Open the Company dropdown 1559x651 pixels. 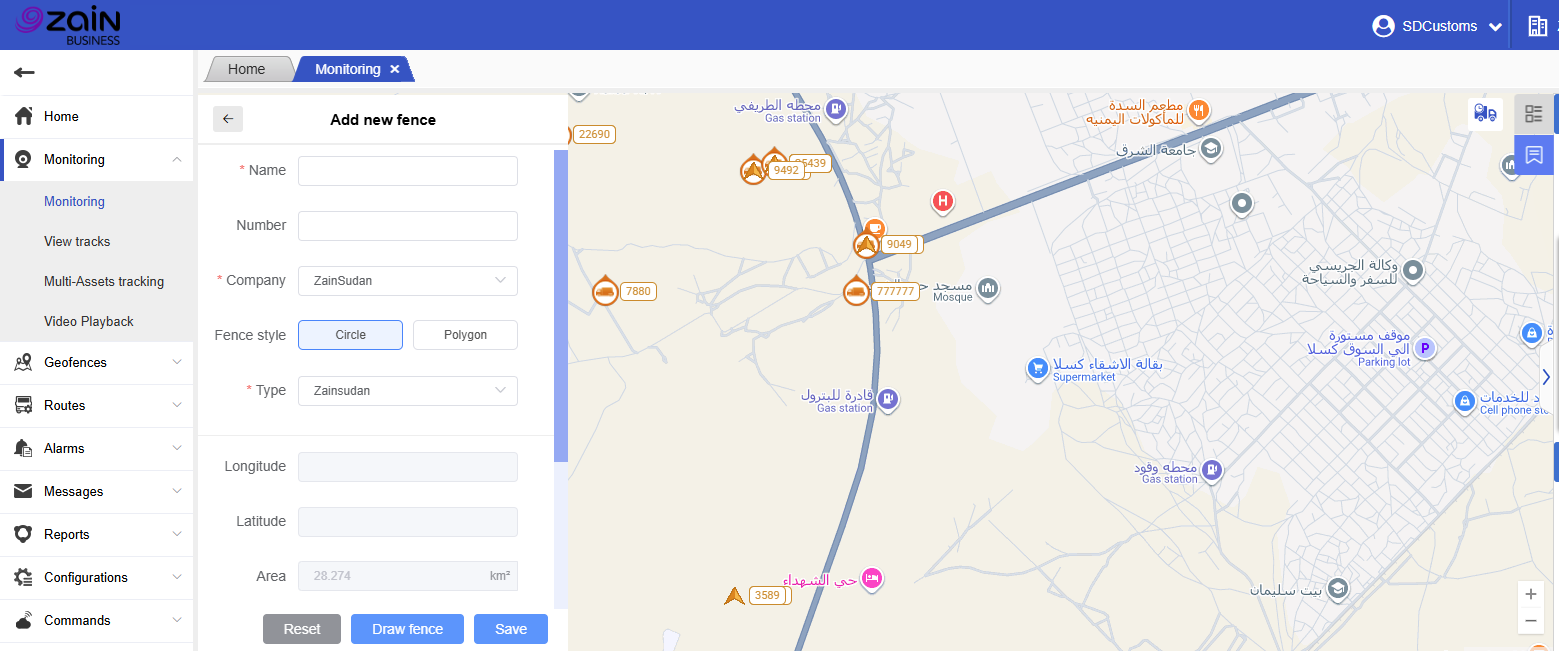click(408, 281)
